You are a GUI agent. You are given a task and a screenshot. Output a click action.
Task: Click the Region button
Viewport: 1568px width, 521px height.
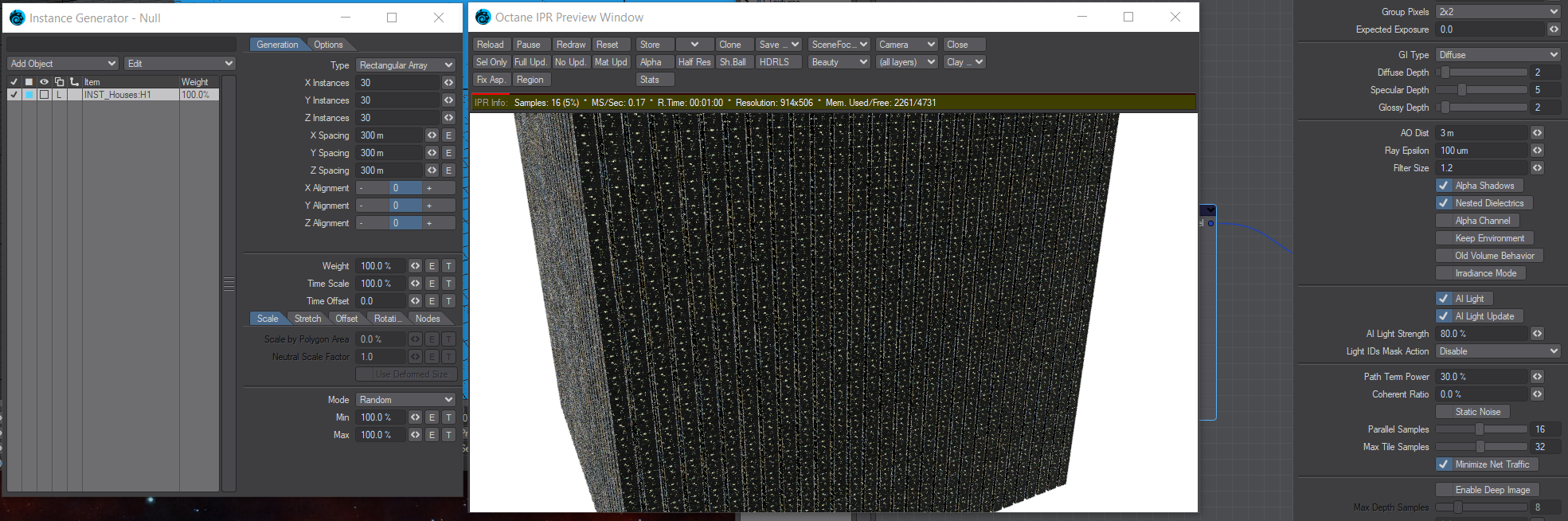pyautogui.click(x=530, y=80)
